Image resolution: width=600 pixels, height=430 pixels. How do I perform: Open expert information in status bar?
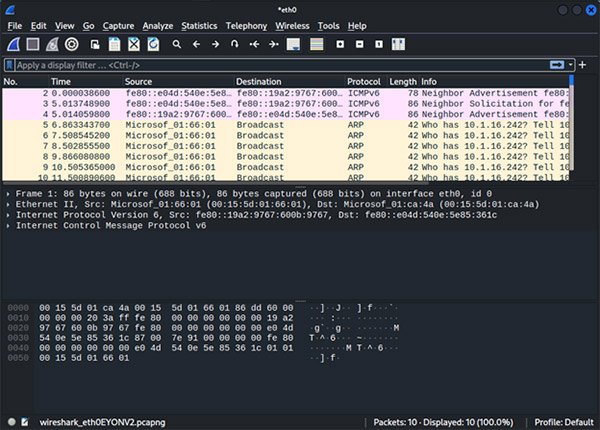[x=11, y=421]
